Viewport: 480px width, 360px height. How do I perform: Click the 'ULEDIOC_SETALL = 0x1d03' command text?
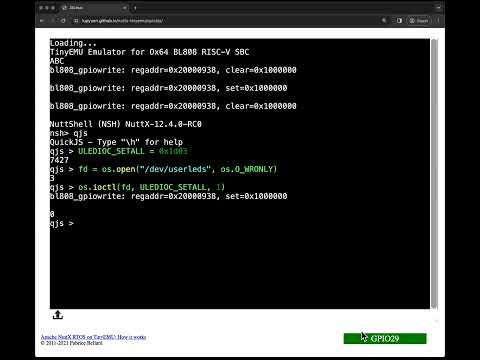pyautogui.click(x=133, y=151)
